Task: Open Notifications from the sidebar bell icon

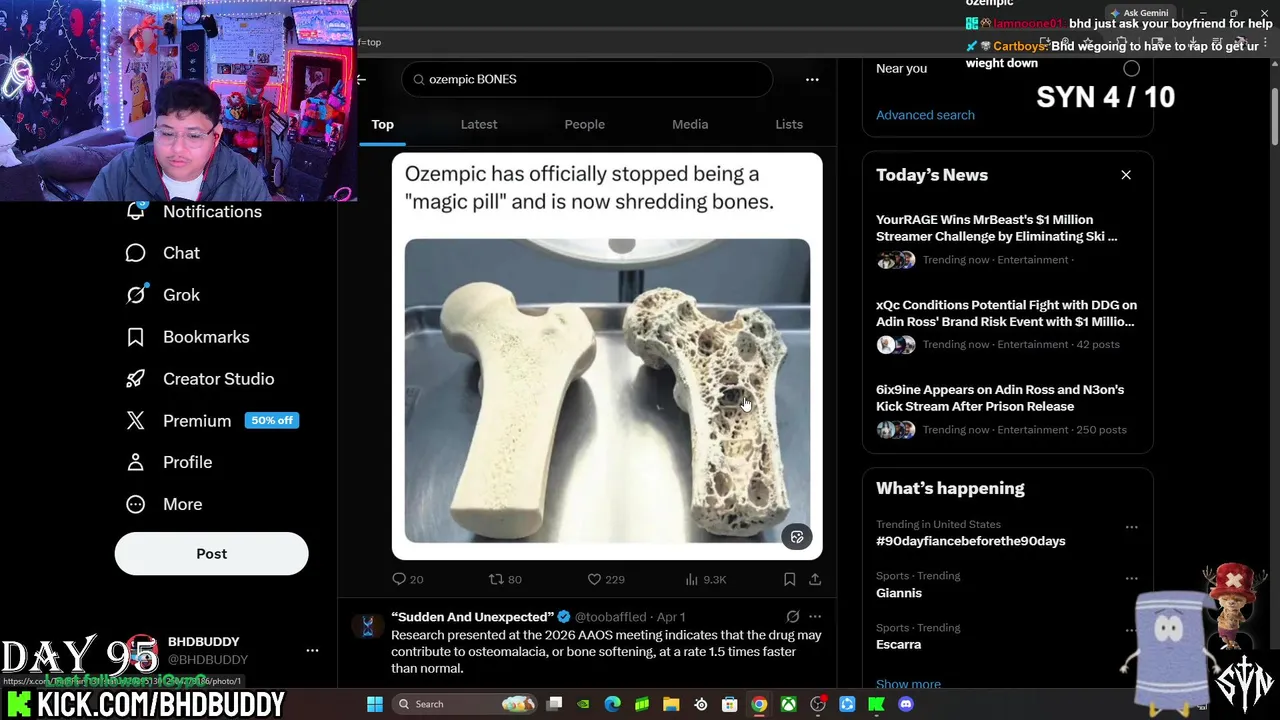Action: coord(136,211)
